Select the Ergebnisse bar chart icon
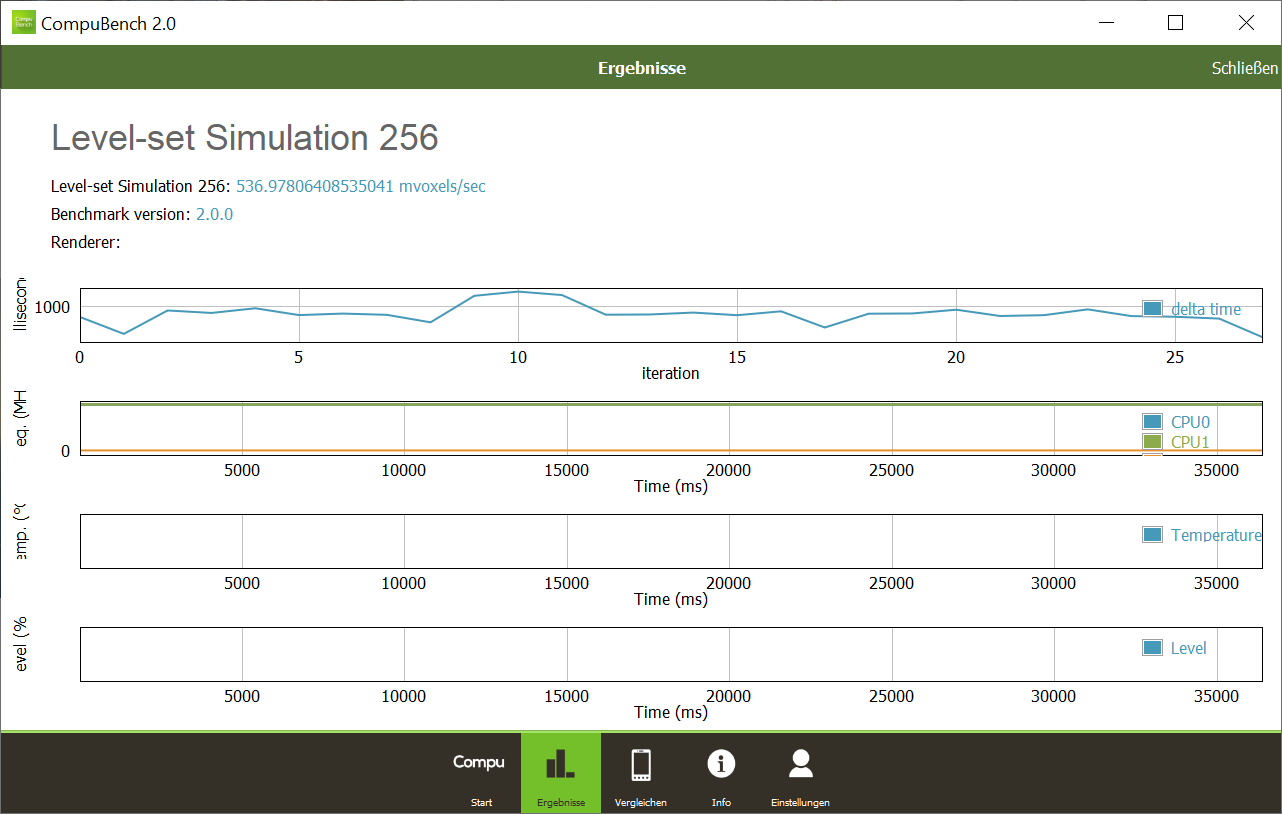1282x814 pixels. pyautogui.click(x=560, y=766)
